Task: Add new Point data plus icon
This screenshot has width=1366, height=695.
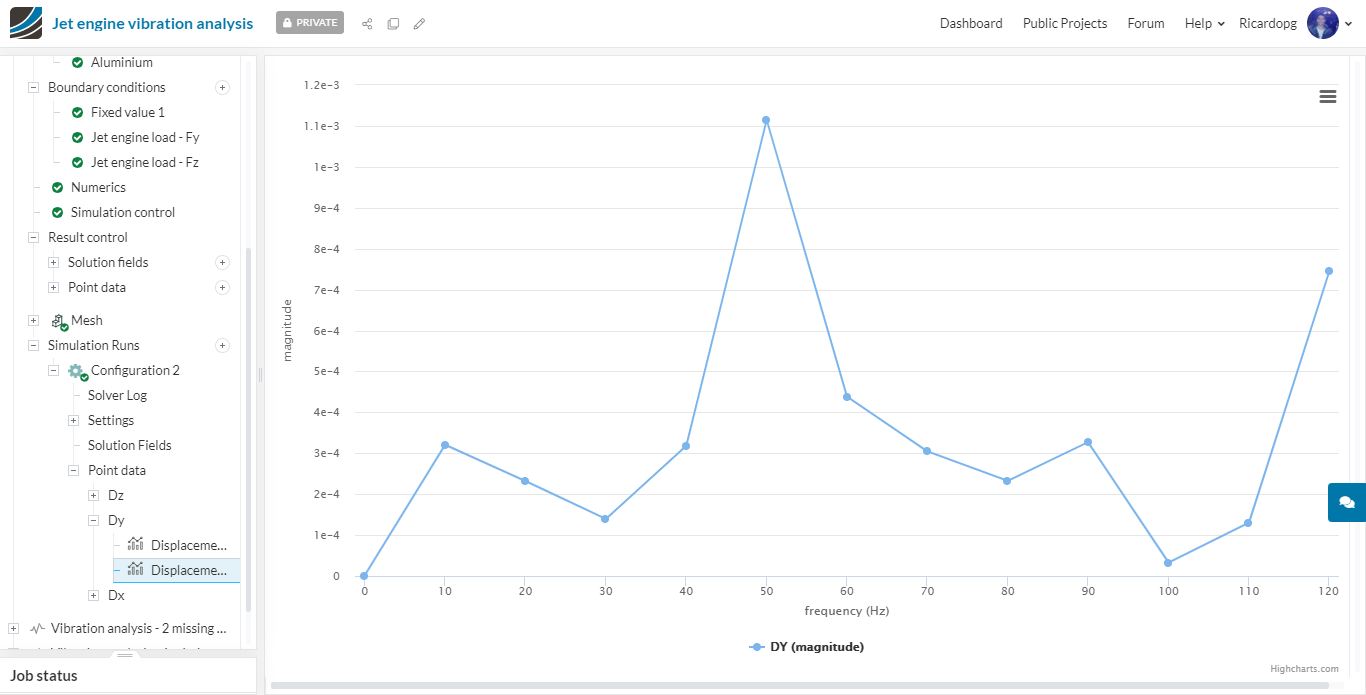Action: click(x=223, y=287)
